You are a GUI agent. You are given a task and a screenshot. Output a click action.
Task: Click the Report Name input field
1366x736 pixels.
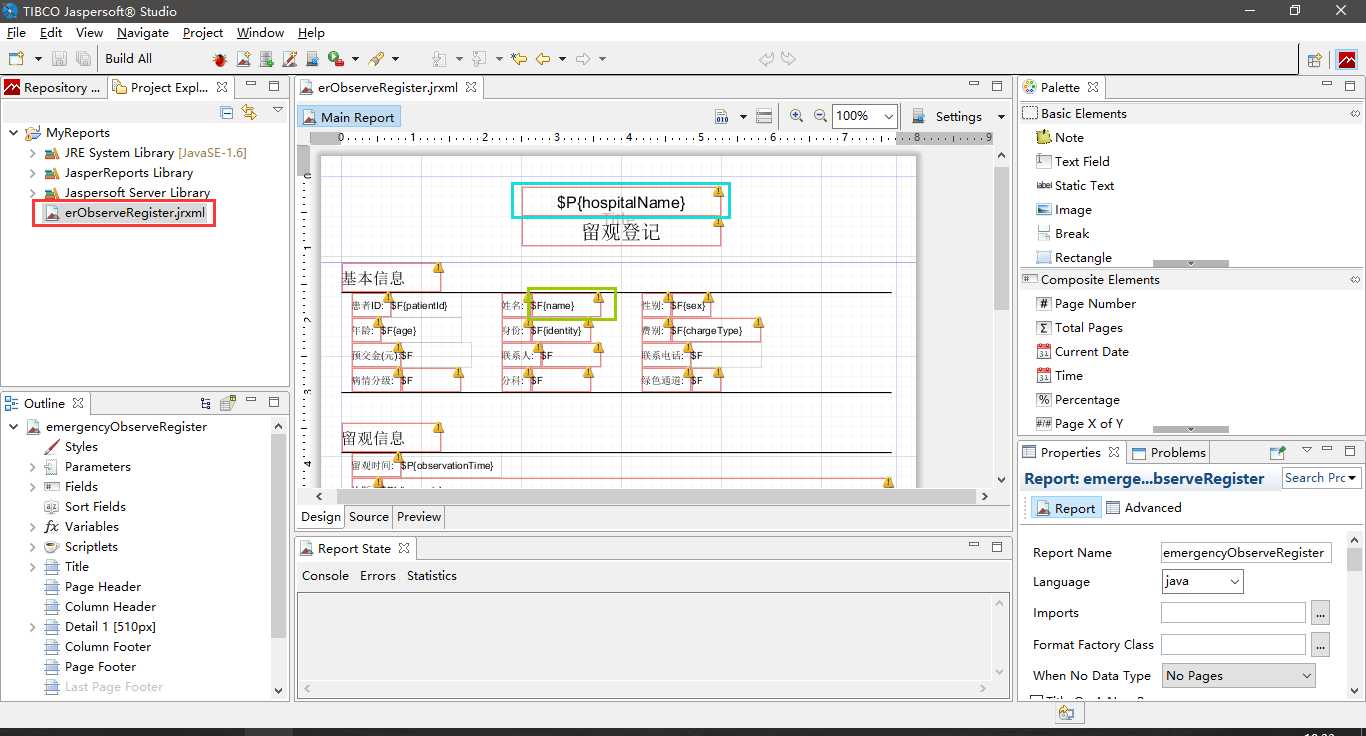click(1245, 552)
